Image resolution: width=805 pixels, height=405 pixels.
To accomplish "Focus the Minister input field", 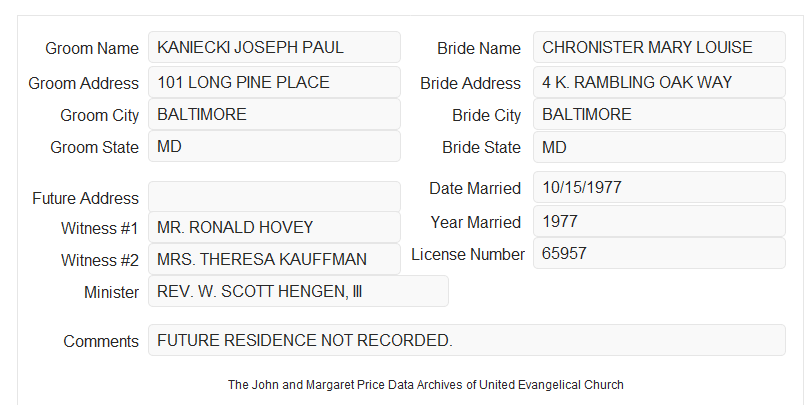I will (x=298, y=291).
